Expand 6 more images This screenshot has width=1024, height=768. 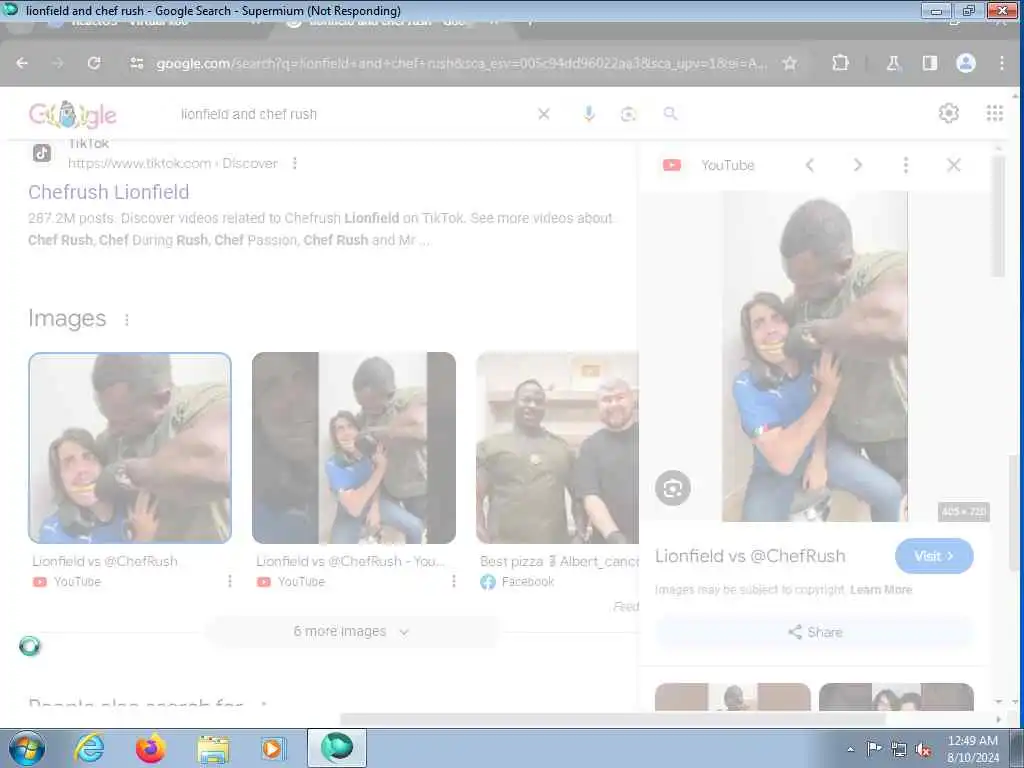[351, 632]
